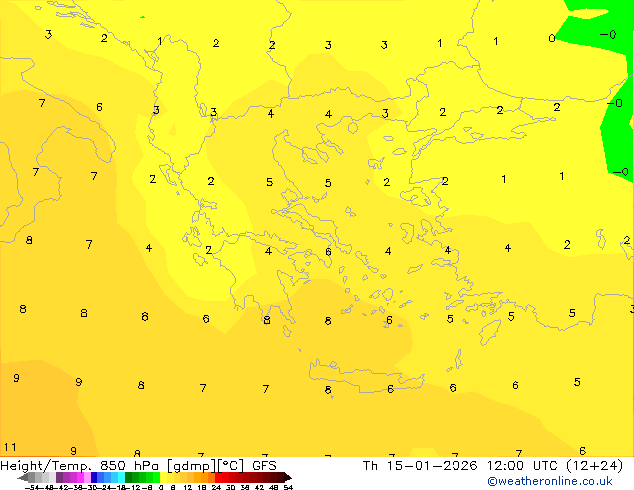The width and height of the screenshot is (634, 490).
Task: Select the Th 15-01-2026 12:00 UTC timestamp
Action: 492,466
